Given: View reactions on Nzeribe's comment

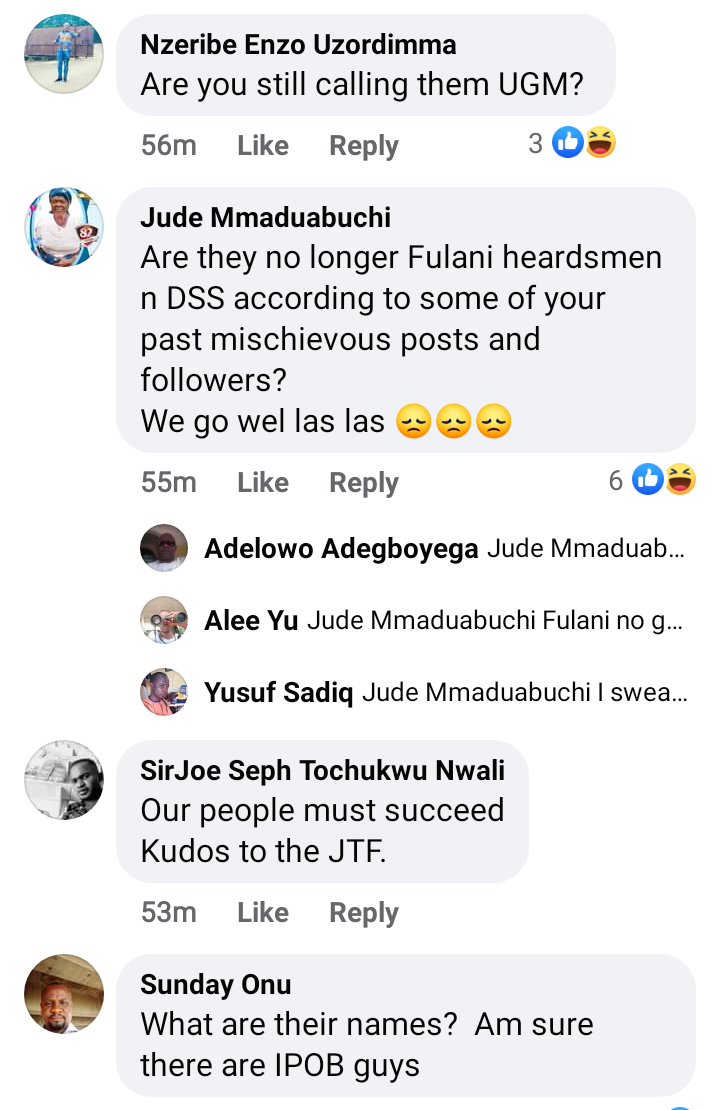Looking at the screenshot, I should click(571, 143).
